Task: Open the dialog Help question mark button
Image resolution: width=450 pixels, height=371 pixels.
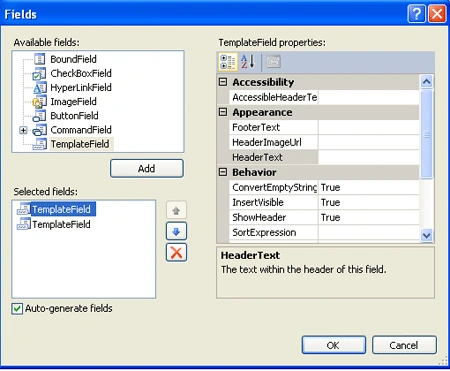Action: [416, 14]
